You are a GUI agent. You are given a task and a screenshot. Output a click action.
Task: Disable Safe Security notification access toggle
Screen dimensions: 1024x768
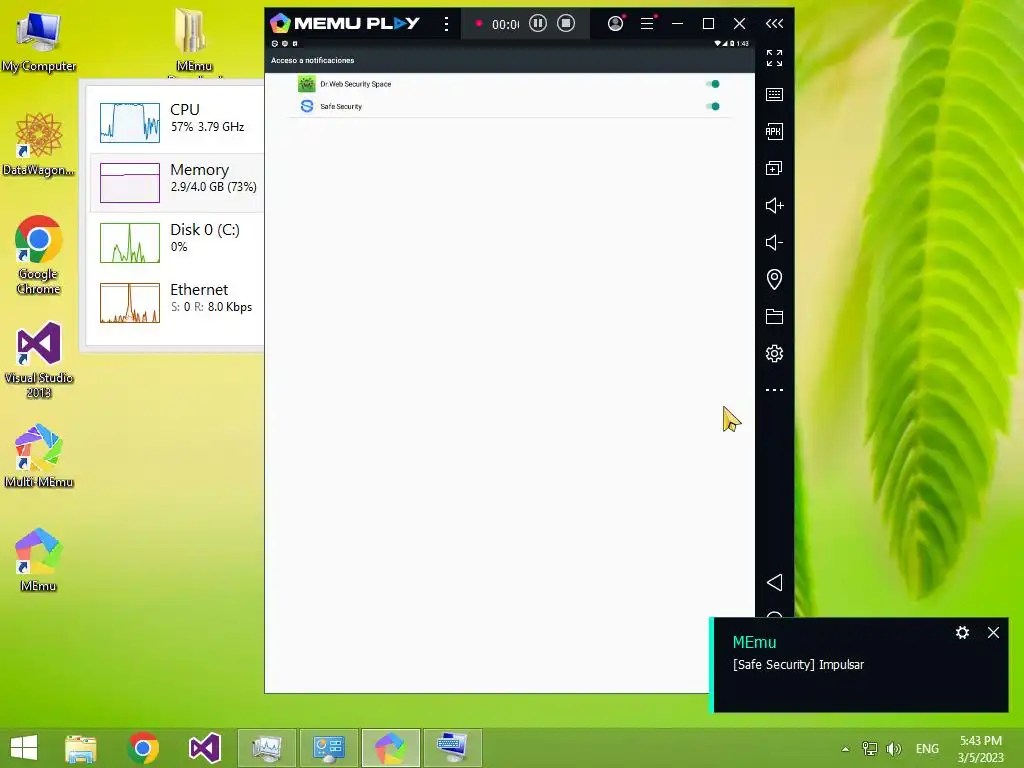[x=712, y=106]
